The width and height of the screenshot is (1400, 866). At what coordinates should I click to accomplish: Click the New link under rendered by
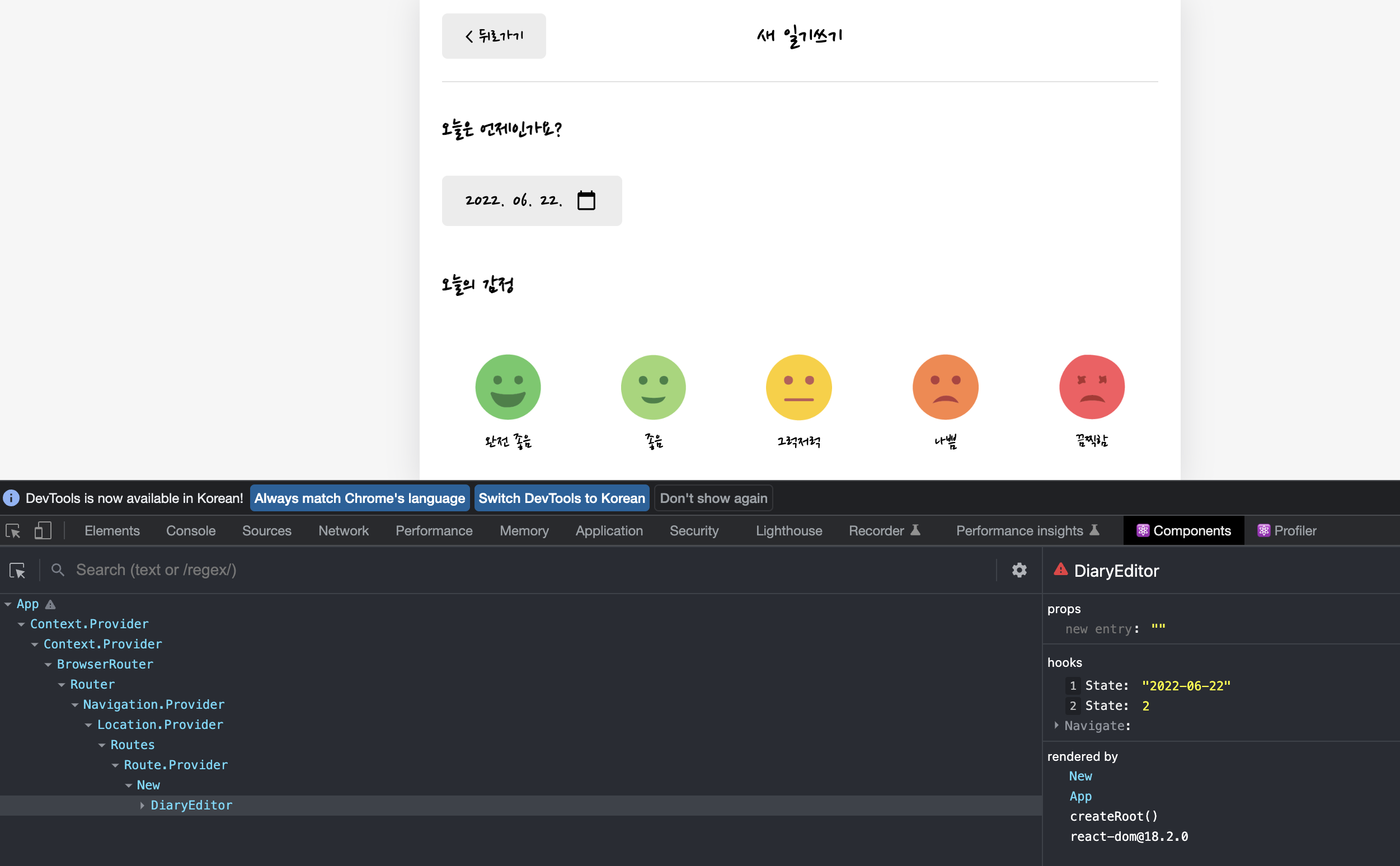[1080, 776]
